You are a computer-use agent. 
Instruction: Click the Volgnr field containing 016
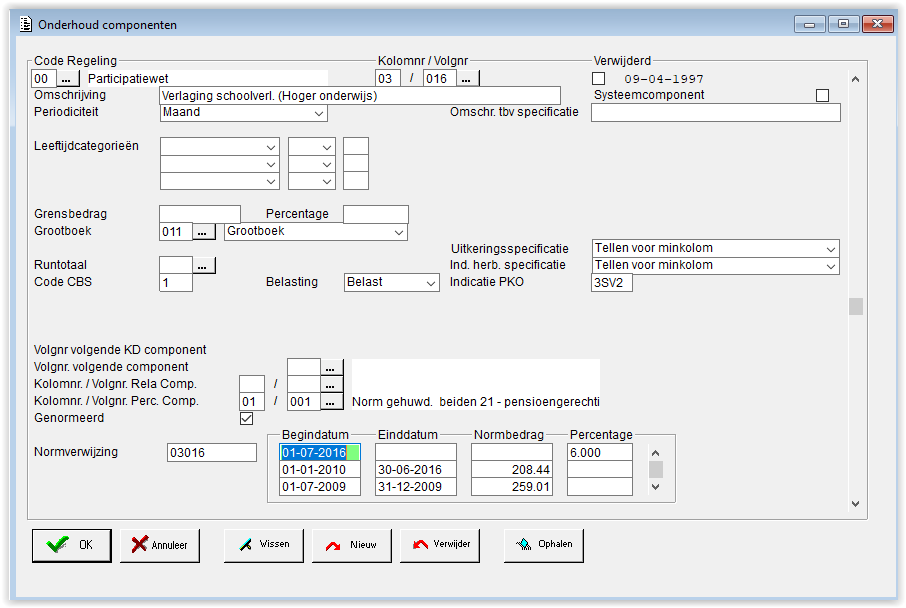pos(440,79)
